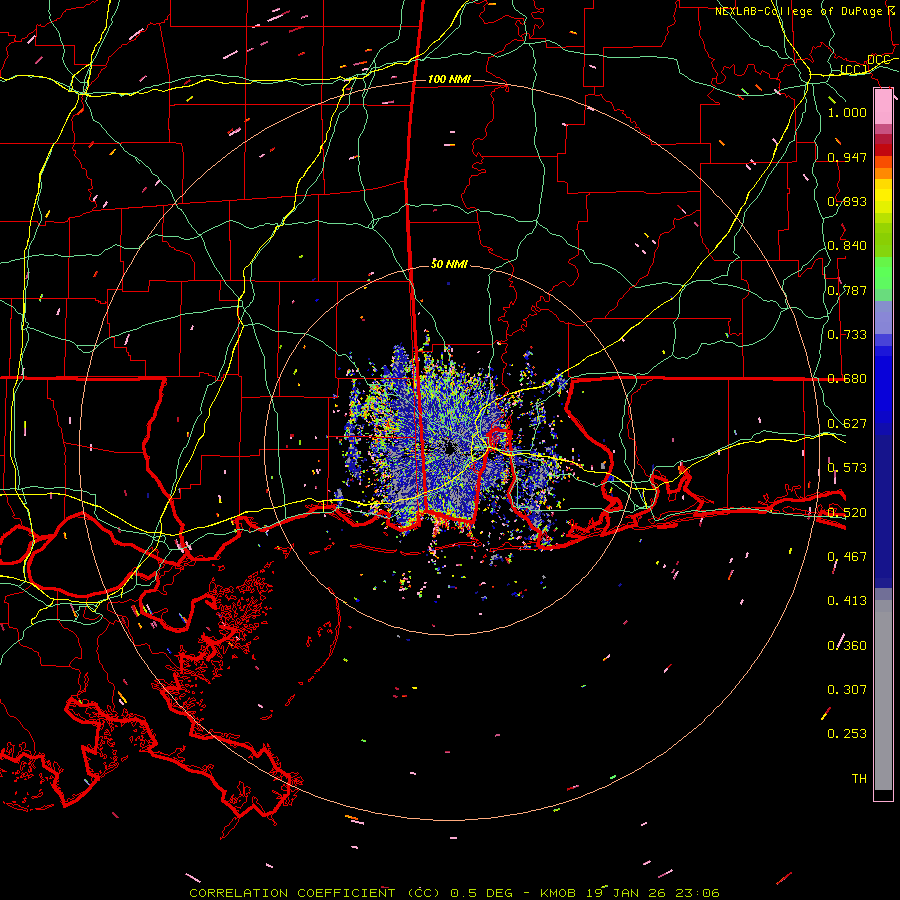Click the 0.787 legend value
Image resolution: width=900 pixels, height=900 pixels.
click(x=847, y=290)
